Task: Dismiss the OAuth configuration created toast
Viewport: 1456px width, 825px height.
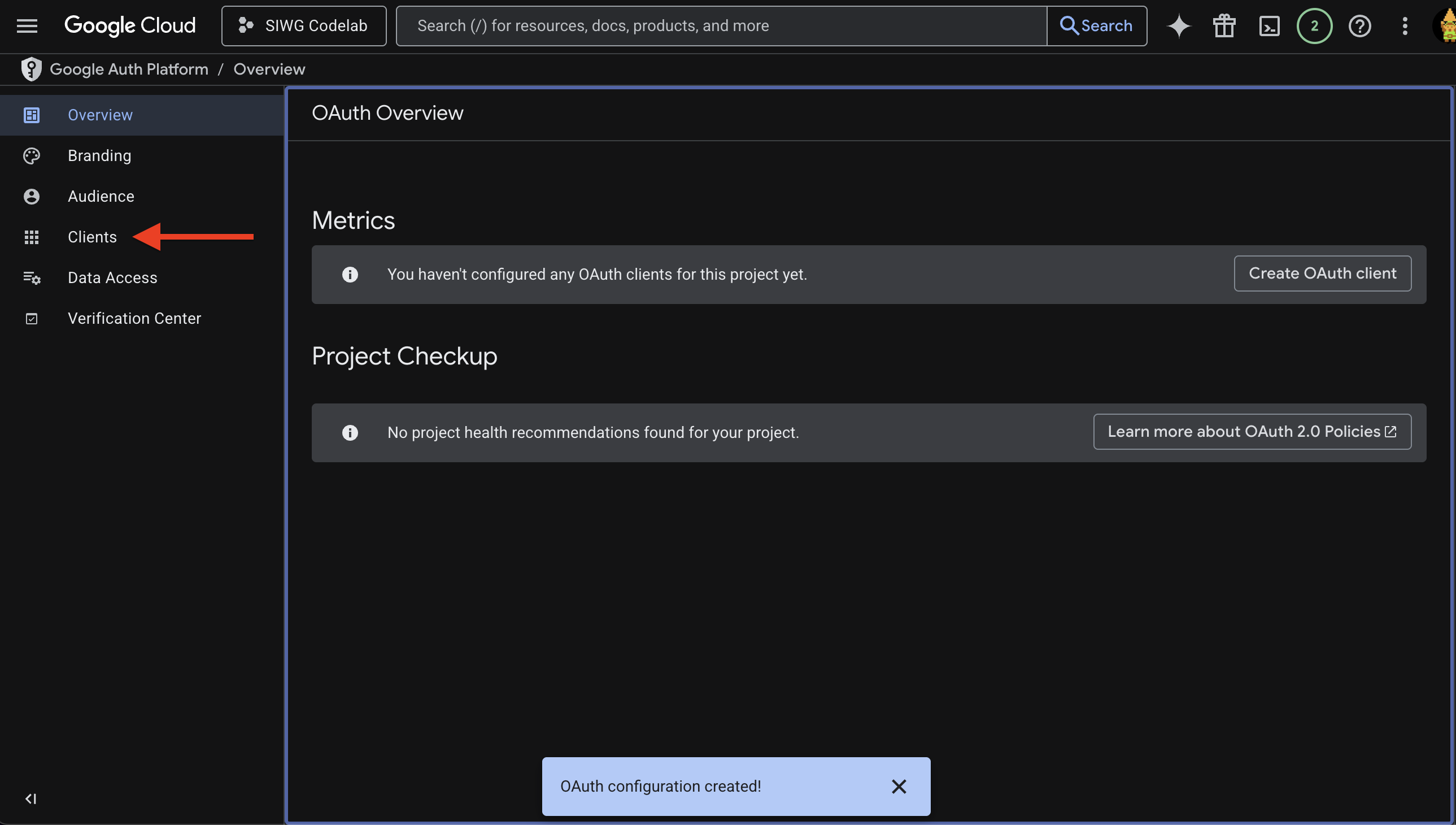Action: point(899,787)
